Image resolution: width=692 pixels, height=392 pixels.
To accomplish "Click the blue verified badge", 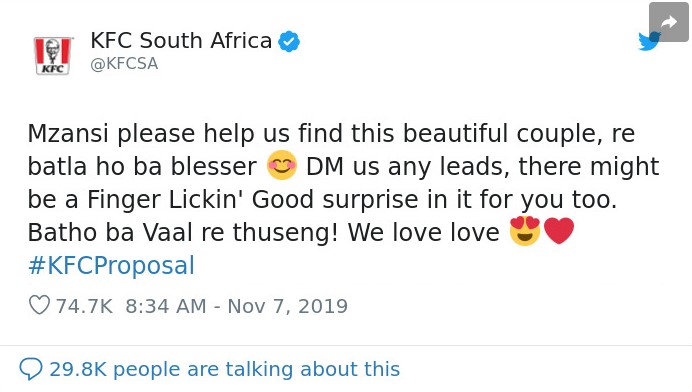I will click(289, 41).
